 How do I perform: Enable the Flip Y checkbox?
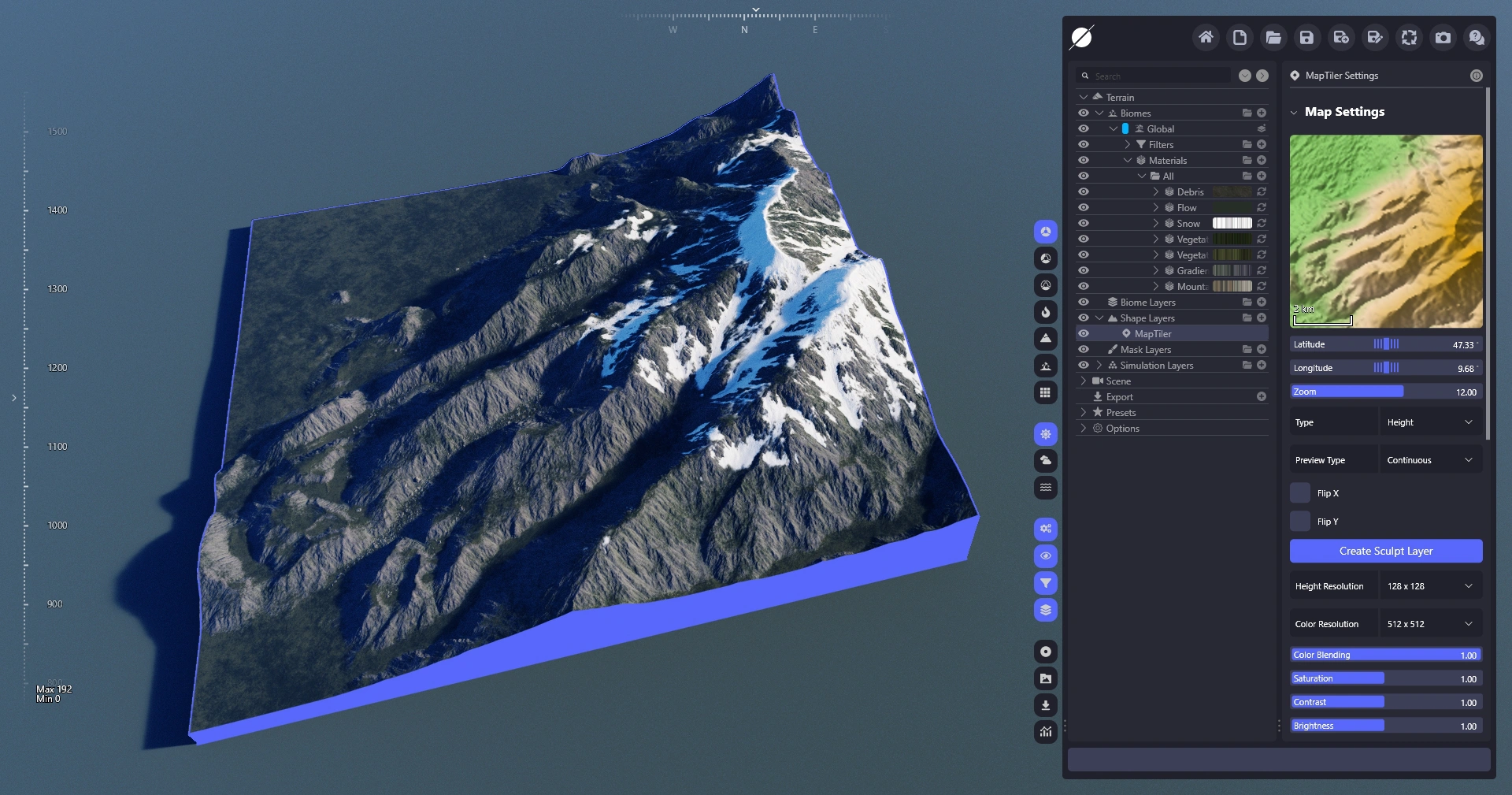(1300, 522)
